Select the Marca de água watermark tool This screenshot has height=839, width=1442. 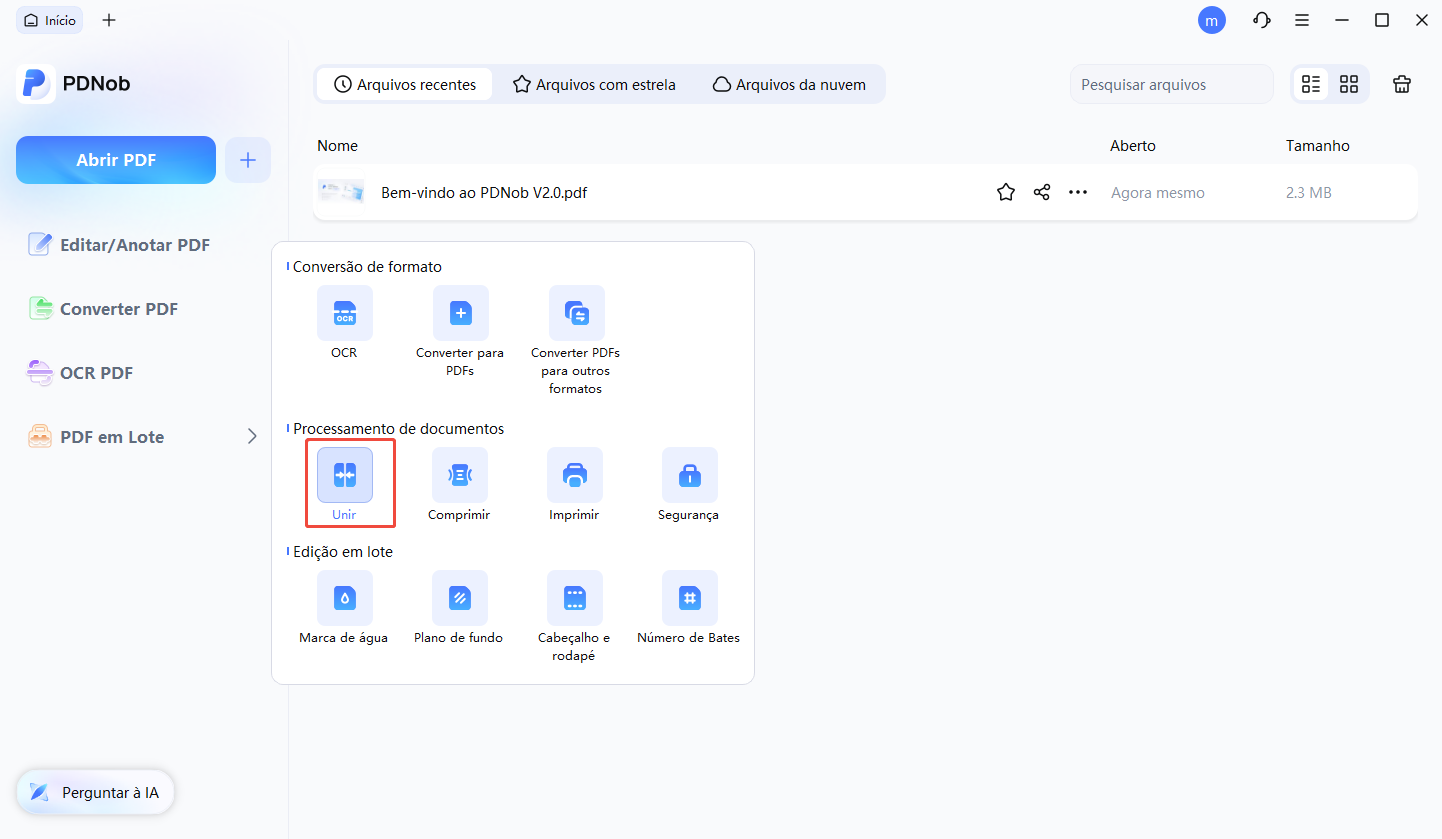point(344,598)
